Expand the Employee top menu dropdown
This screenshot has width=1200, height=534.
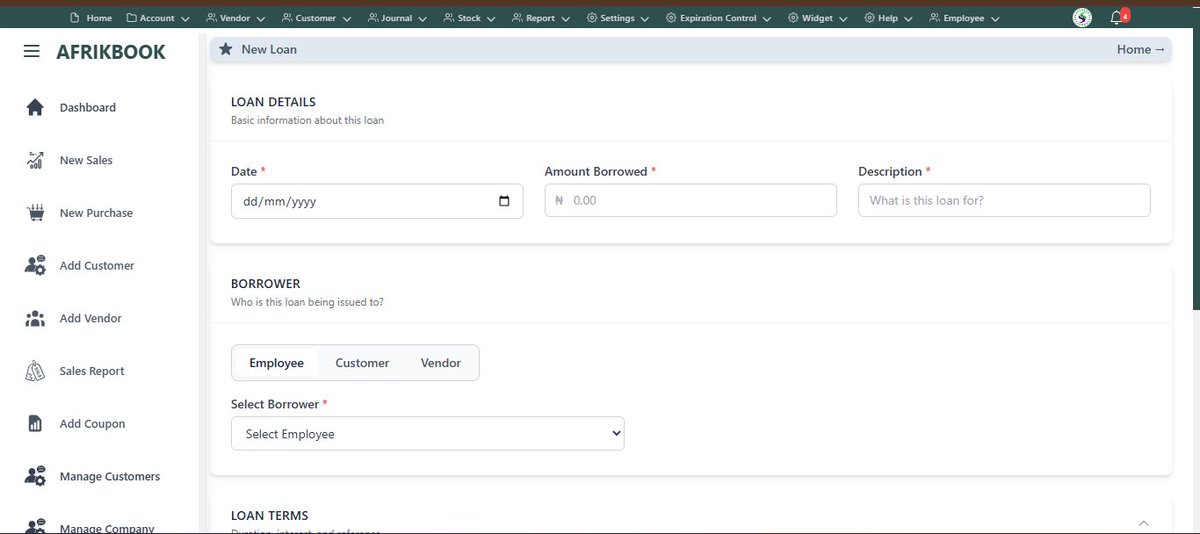(x=964, y=18)
